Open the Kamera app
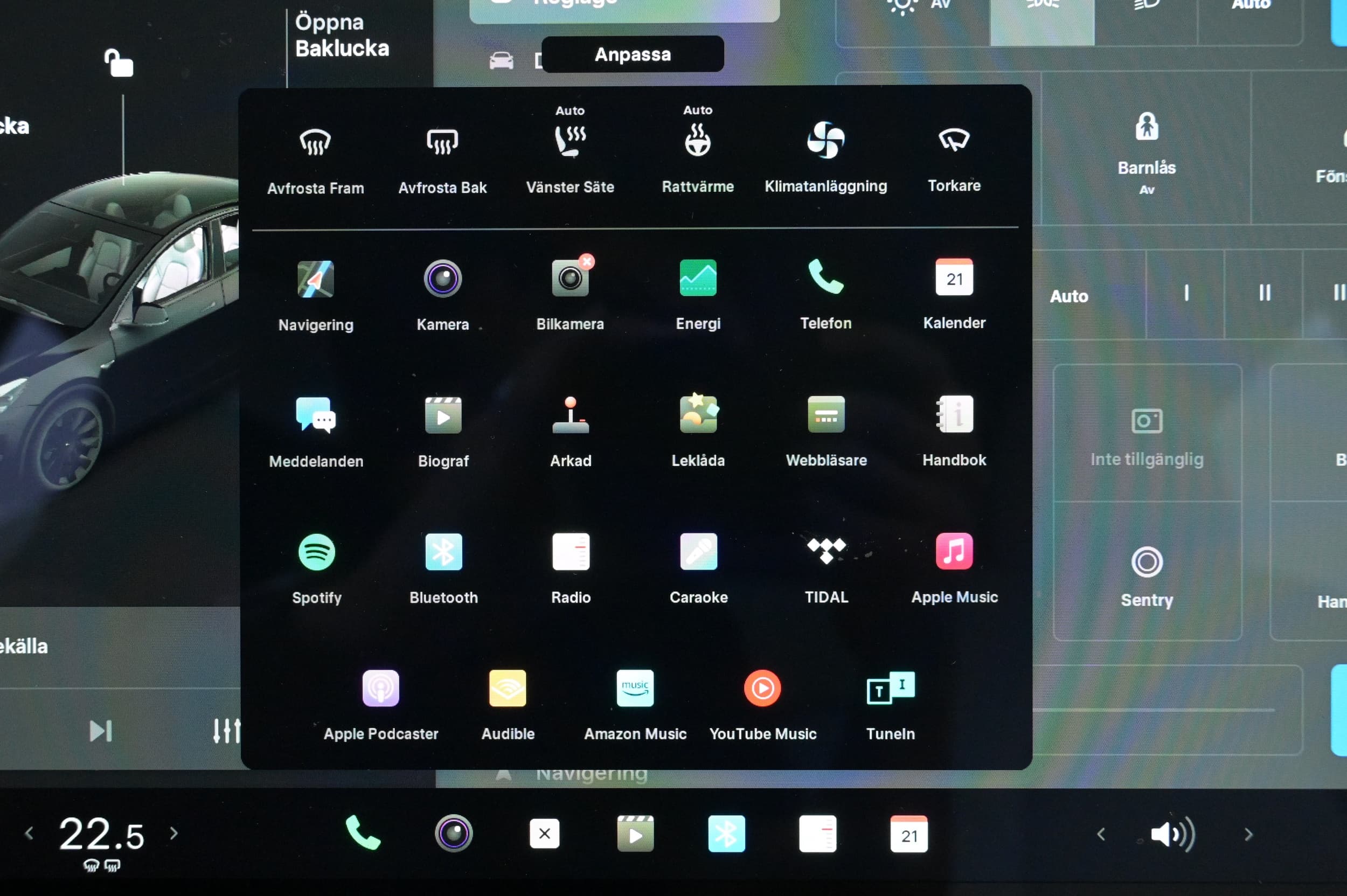The image size is (1347, 896). [x=443, y=279]
